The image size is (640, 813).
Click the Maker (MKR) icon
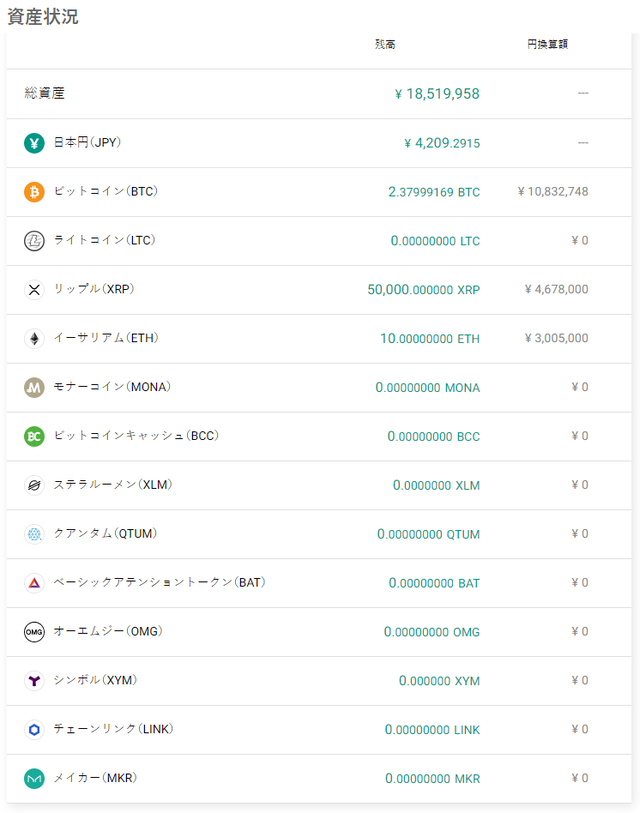[x=34, y=778]
